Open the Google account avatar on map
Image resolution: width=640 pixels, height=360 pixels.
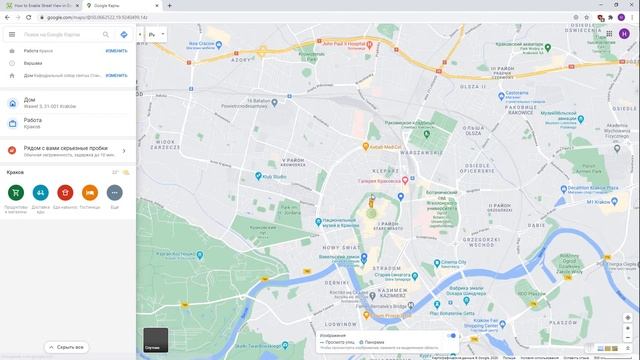pos(624,34)
